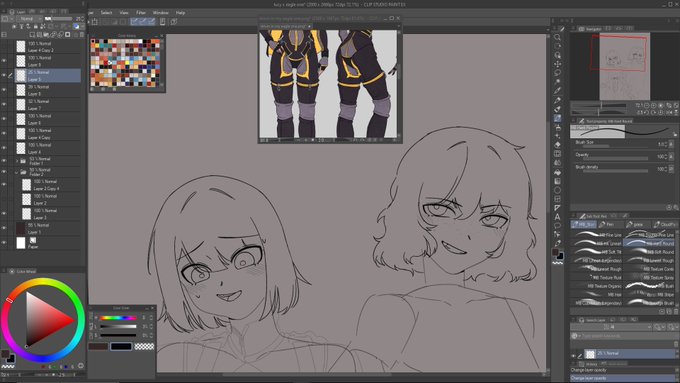
Task: Click new raster layer icon
Action: pos(33,34)
